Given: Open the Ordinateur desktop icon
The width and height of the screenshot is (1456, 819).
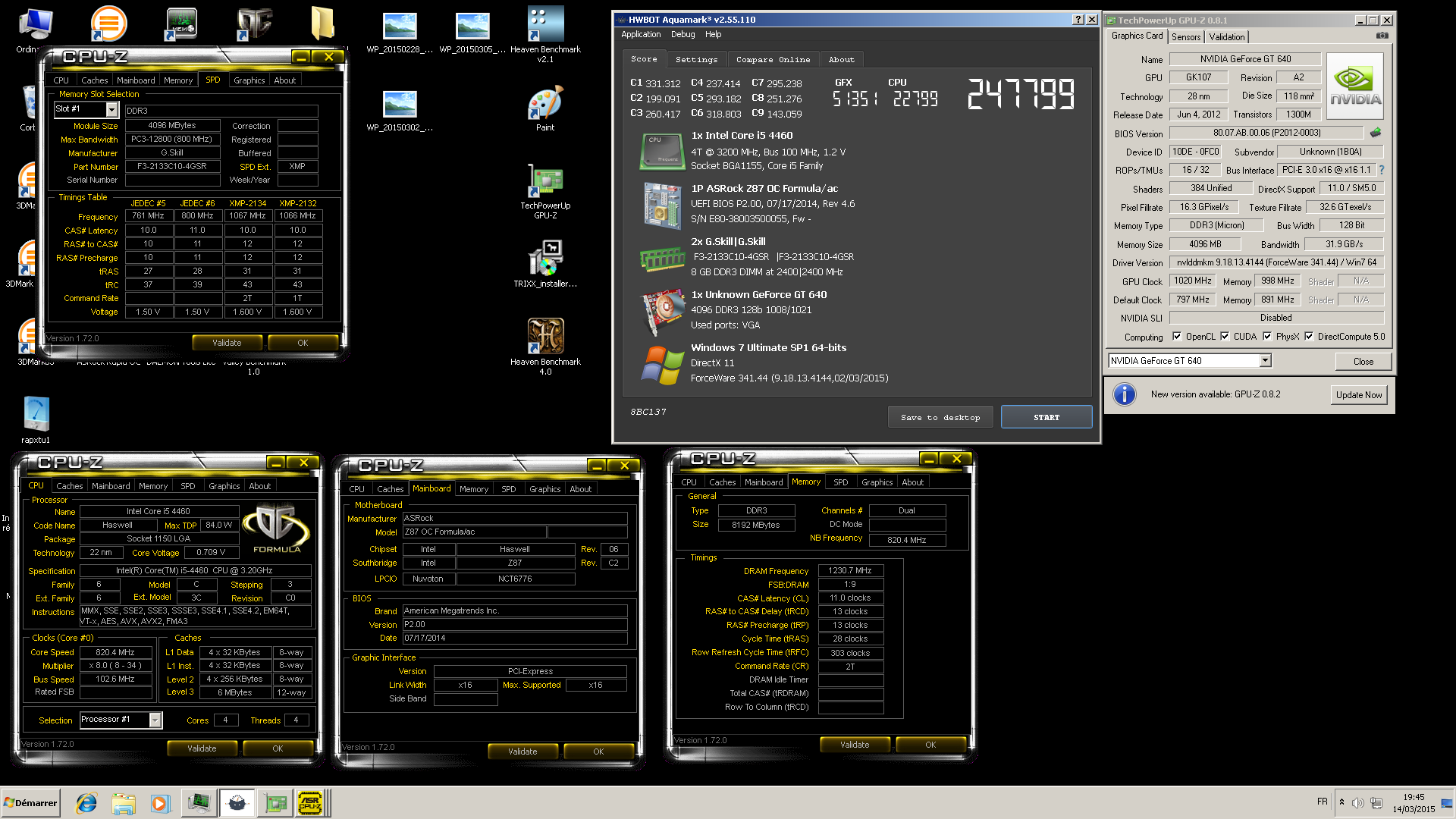Looking at the screenshot, I should [x=35, y=26].
